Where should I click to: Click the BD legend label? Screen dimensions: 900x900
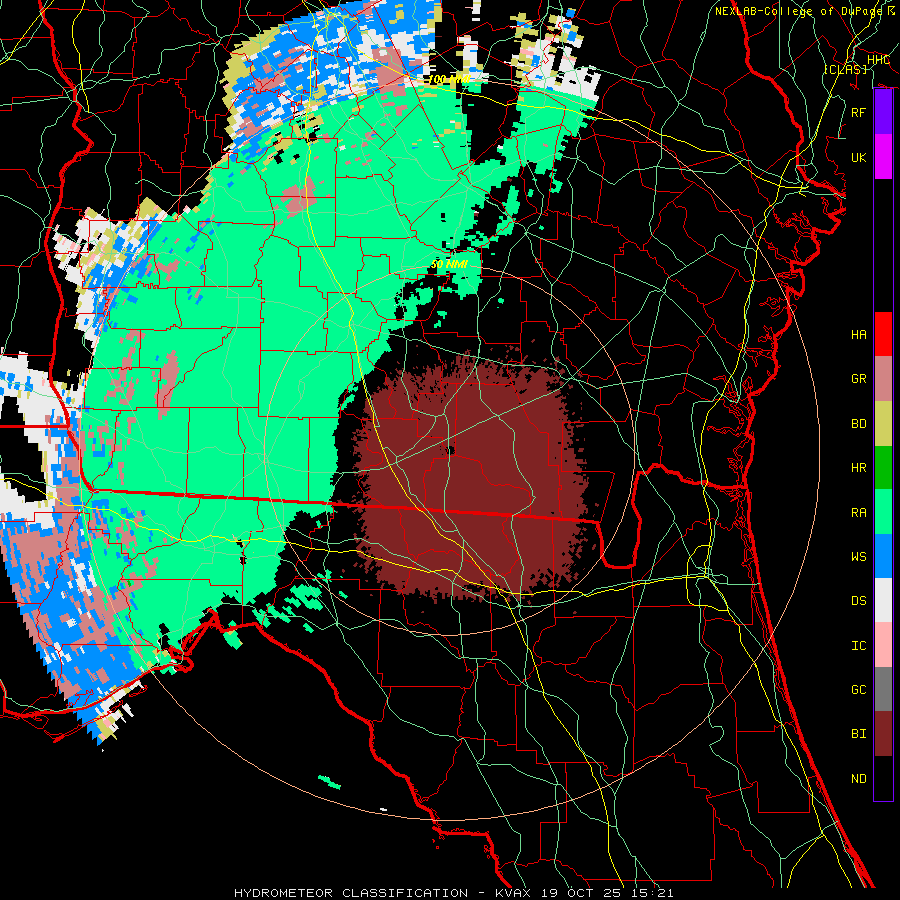859,424
